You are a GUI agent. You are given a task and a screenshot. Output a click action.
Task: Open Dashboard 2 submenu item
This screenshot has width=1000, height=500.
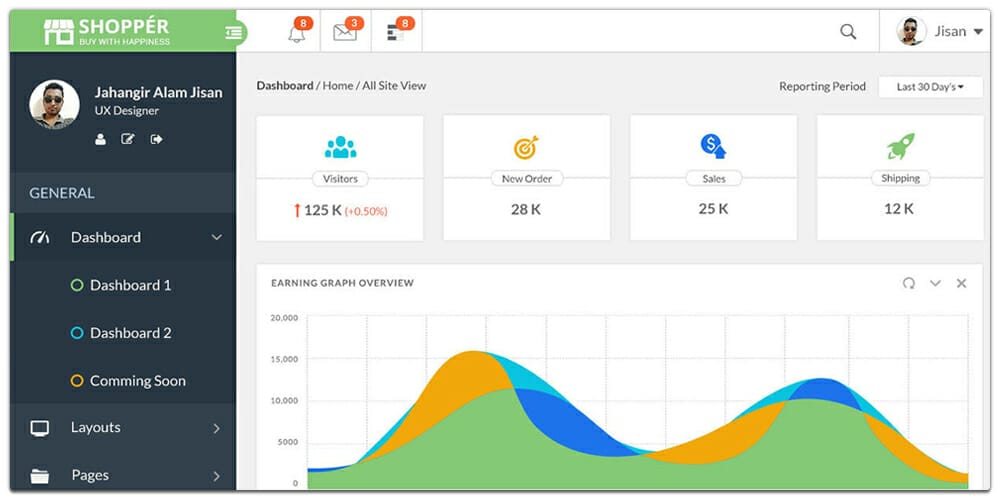(131, 333)
